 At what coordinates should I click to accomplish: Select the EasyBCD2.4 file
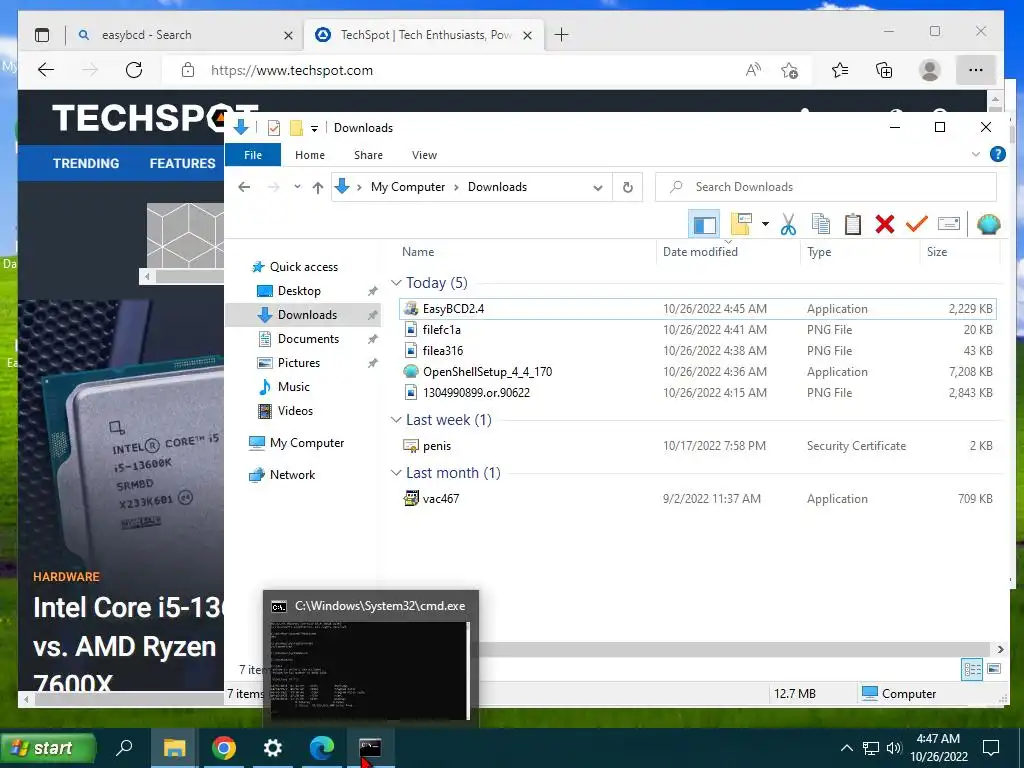[x=697, y=309]
